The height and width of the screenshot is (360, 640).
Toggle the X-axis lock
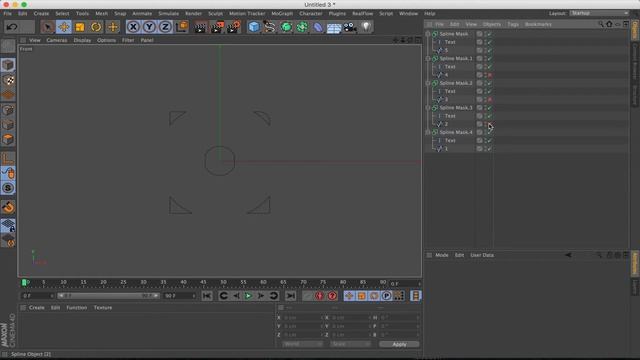[133, 27]
